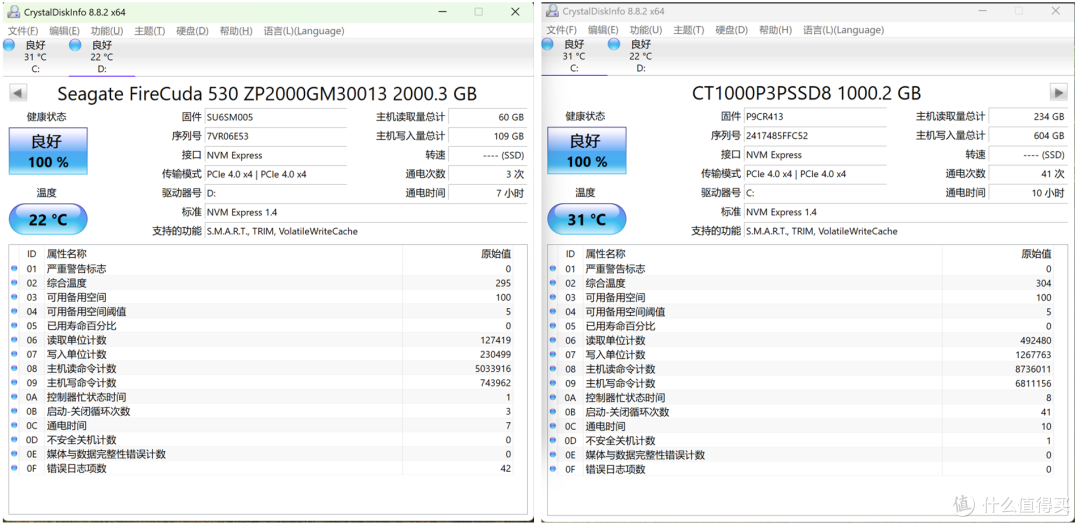Select row 0A 控制器忙状态时间 with value 8
Image resolution: width=1080 pixels, height=527 pixels.
coord(802,397)
